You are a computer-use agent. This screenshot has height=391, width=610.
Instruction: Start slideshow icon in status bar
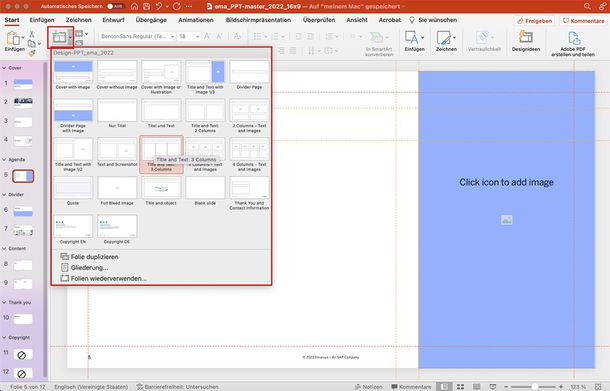tap(493, 386)
